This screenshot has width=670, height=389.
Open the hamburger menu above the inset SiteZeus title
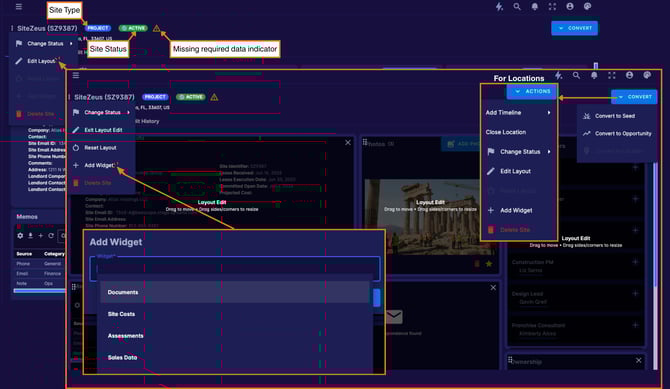(76, 75)
